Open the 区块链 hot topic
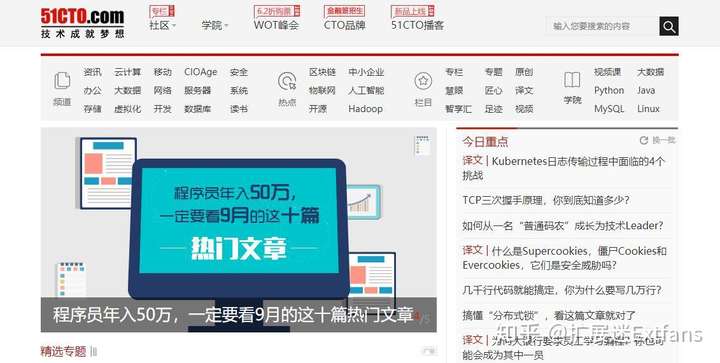 coord(322,72)
